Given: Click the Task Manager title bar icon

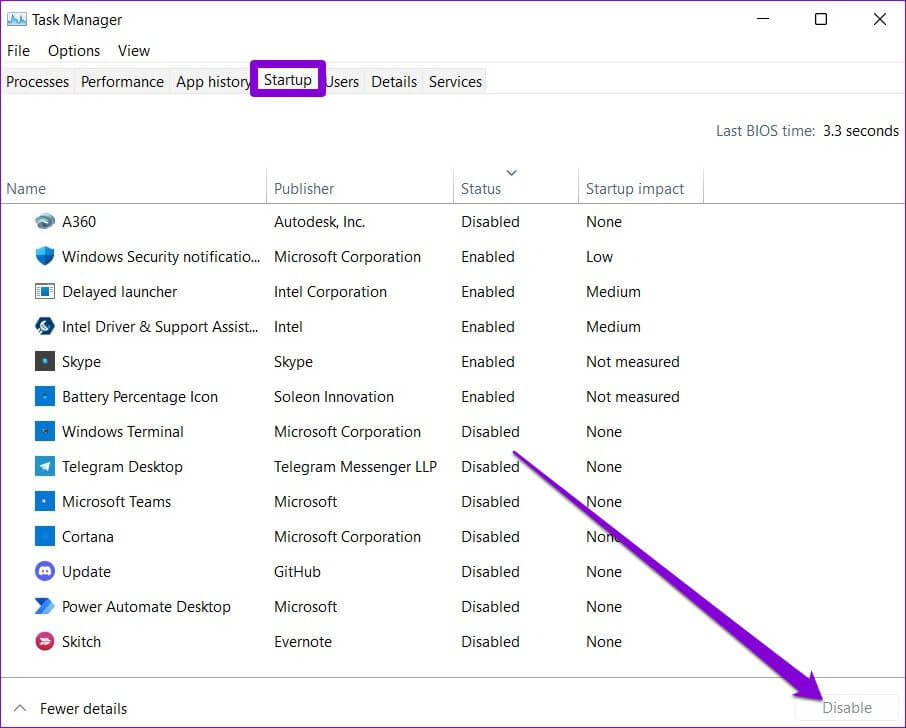Looking at the screenshot, I should (x=17, y=20).
